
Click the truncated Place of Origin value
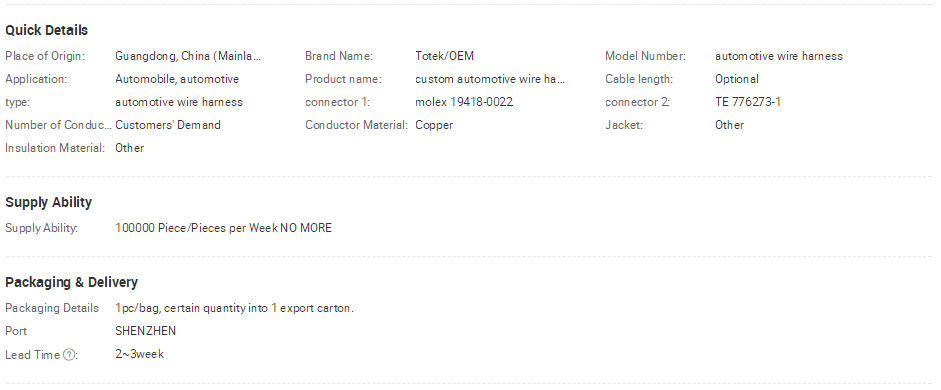[188, 56]
